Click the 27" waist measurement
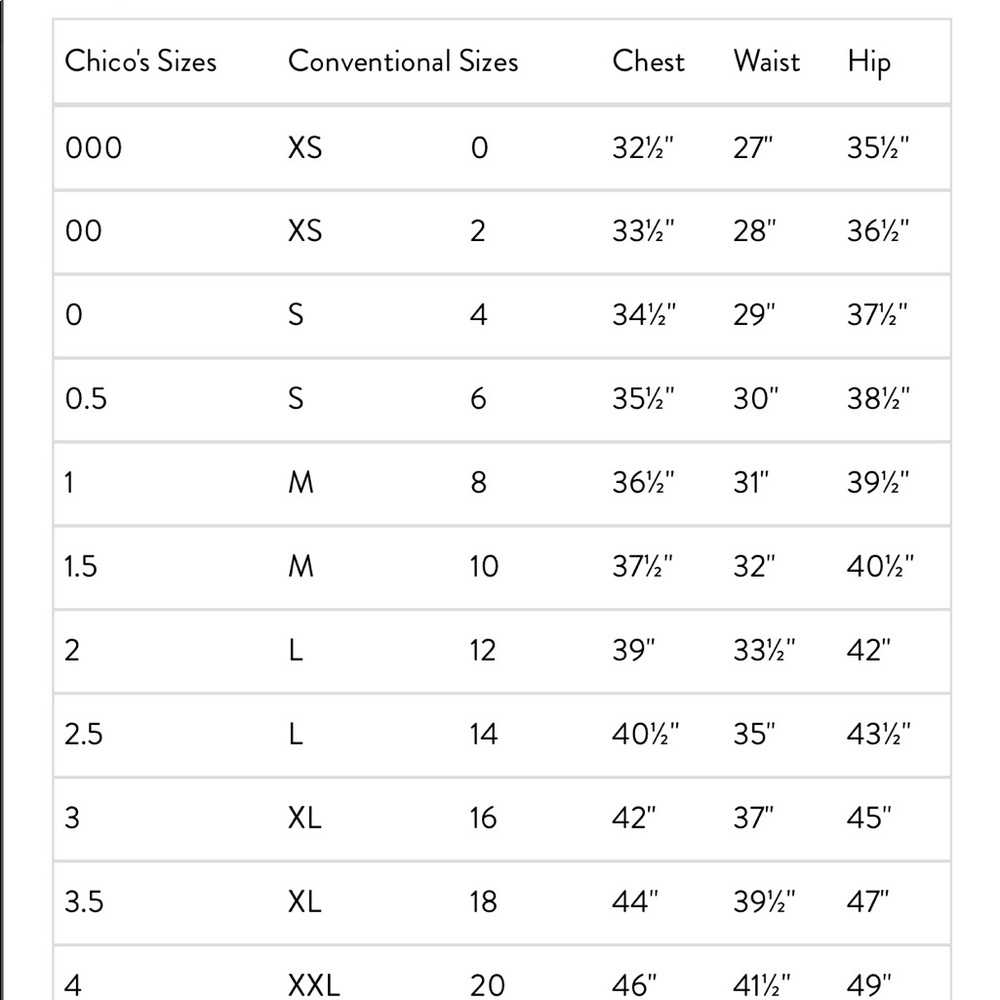1000x1000 pixels. click(753, 148)
